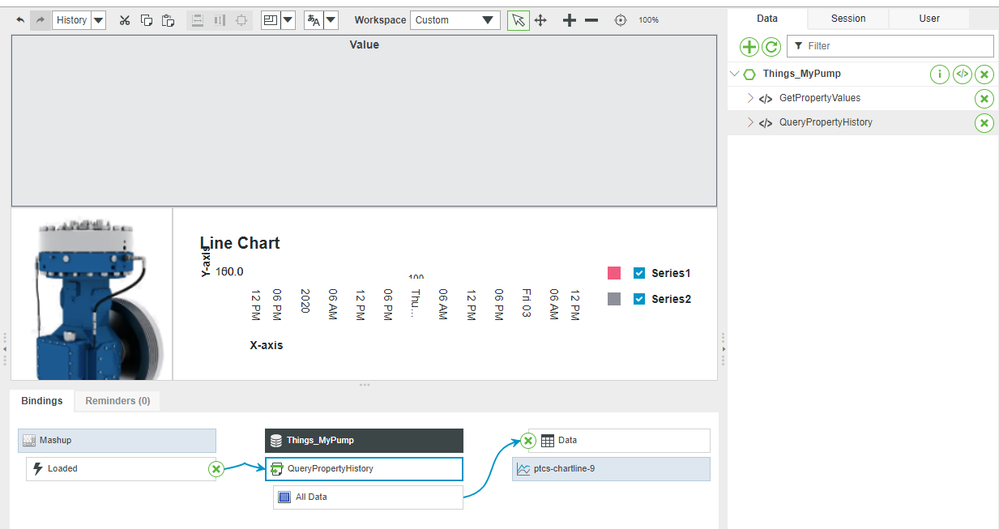The height and width of the screenshot is (529, 999).
Task: Collapse the Things_MyPump tree node
Action: coord(735,74)
